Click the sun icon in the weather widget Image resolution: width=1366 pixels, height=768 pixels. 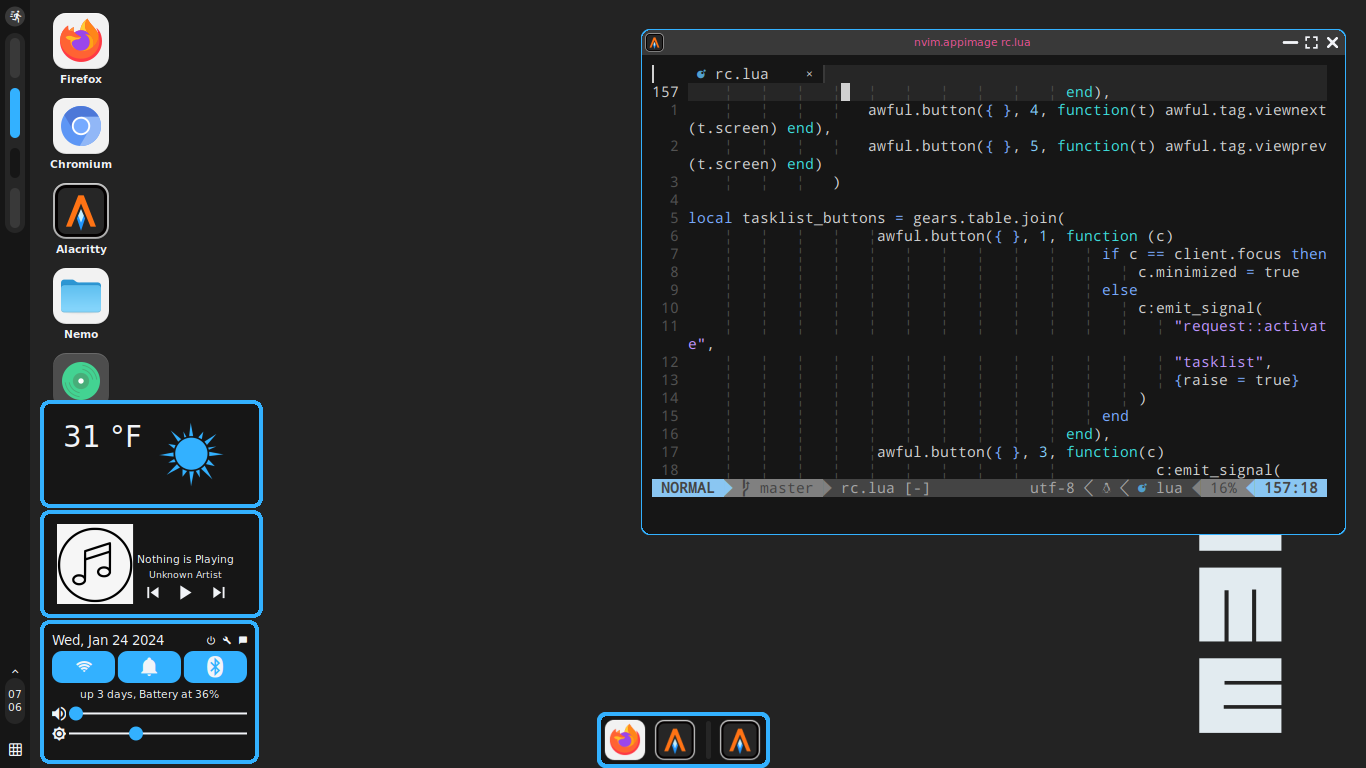pyautogui.click(x=190, y=452)
